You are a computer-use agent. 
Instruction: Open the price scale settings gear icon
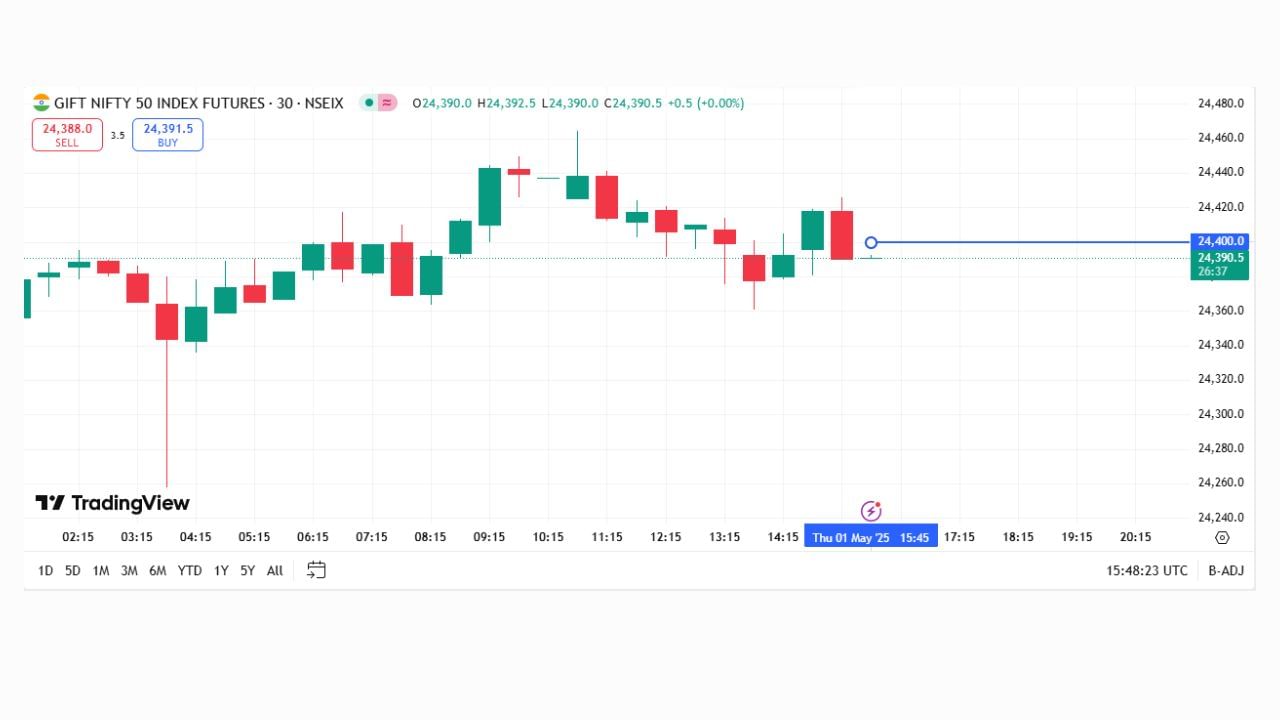click(x=1222, y=538)
